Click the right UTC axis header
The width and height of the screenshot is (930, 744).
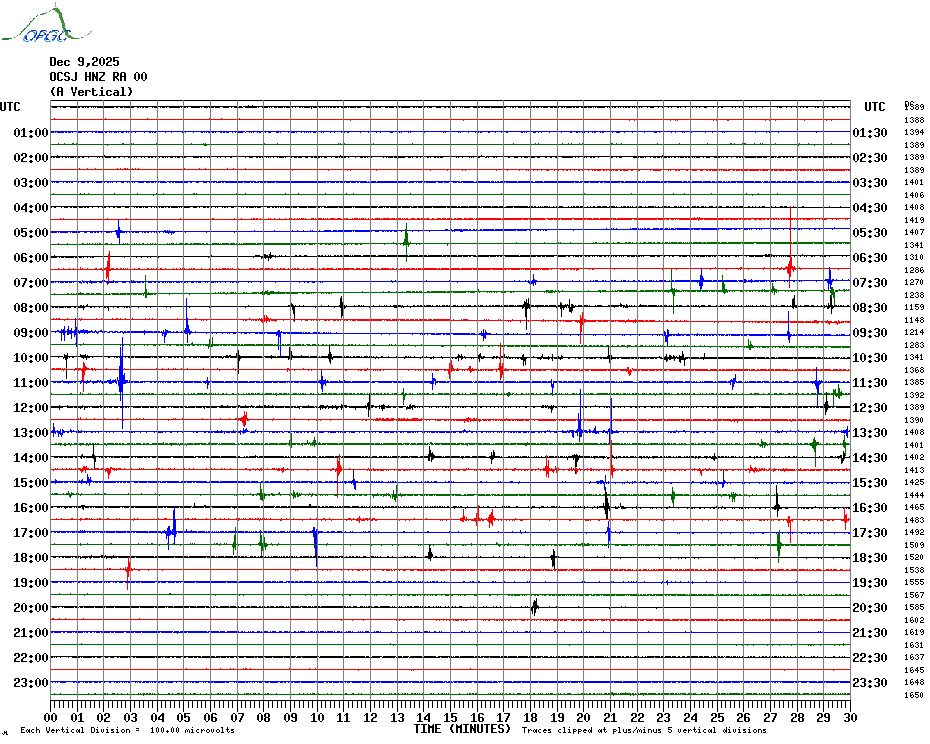[874, 107]
